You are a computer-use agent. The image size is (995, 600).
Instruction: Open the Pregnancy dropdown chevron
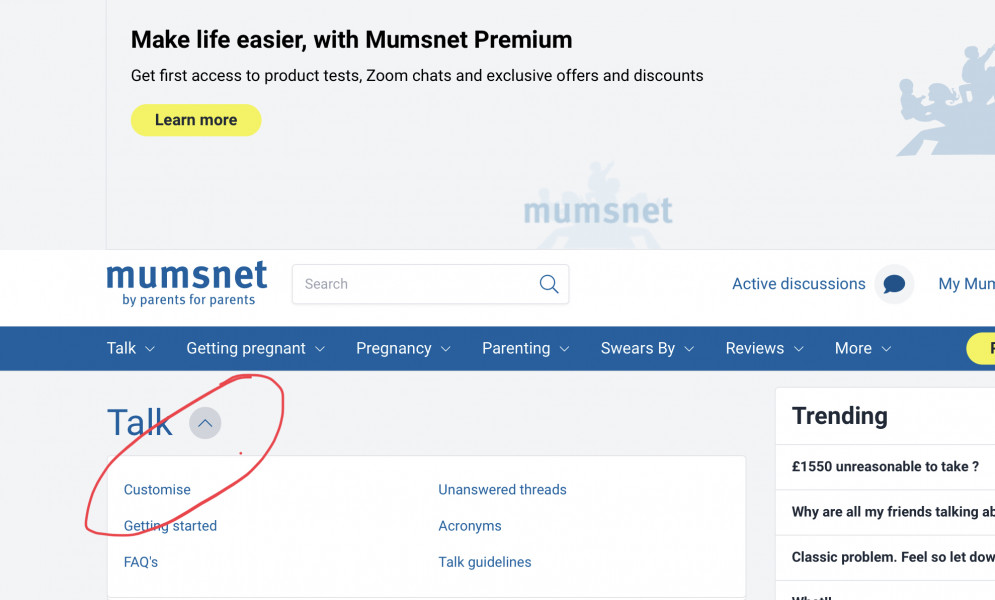(446, 348)
